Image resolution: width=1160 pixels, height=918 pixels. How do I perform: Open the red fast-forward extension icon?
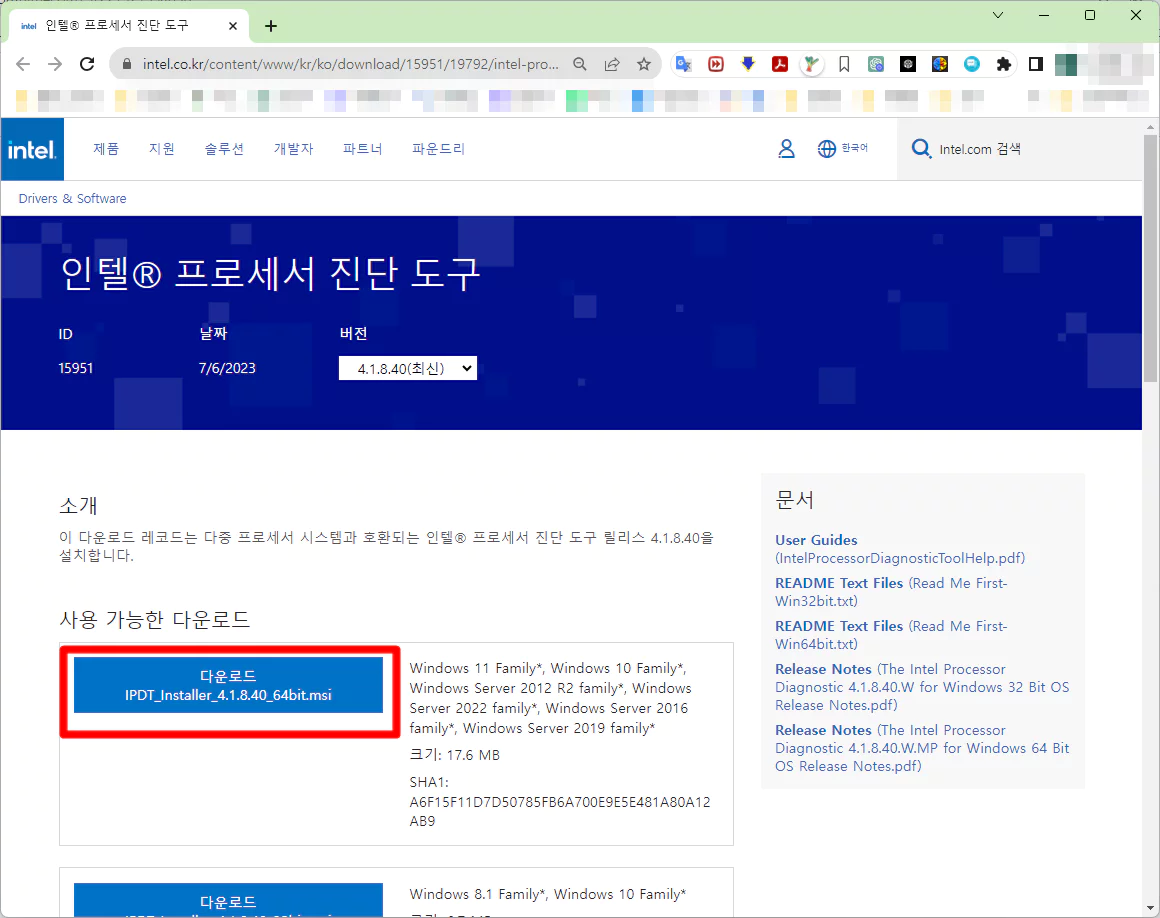(715, 64)
